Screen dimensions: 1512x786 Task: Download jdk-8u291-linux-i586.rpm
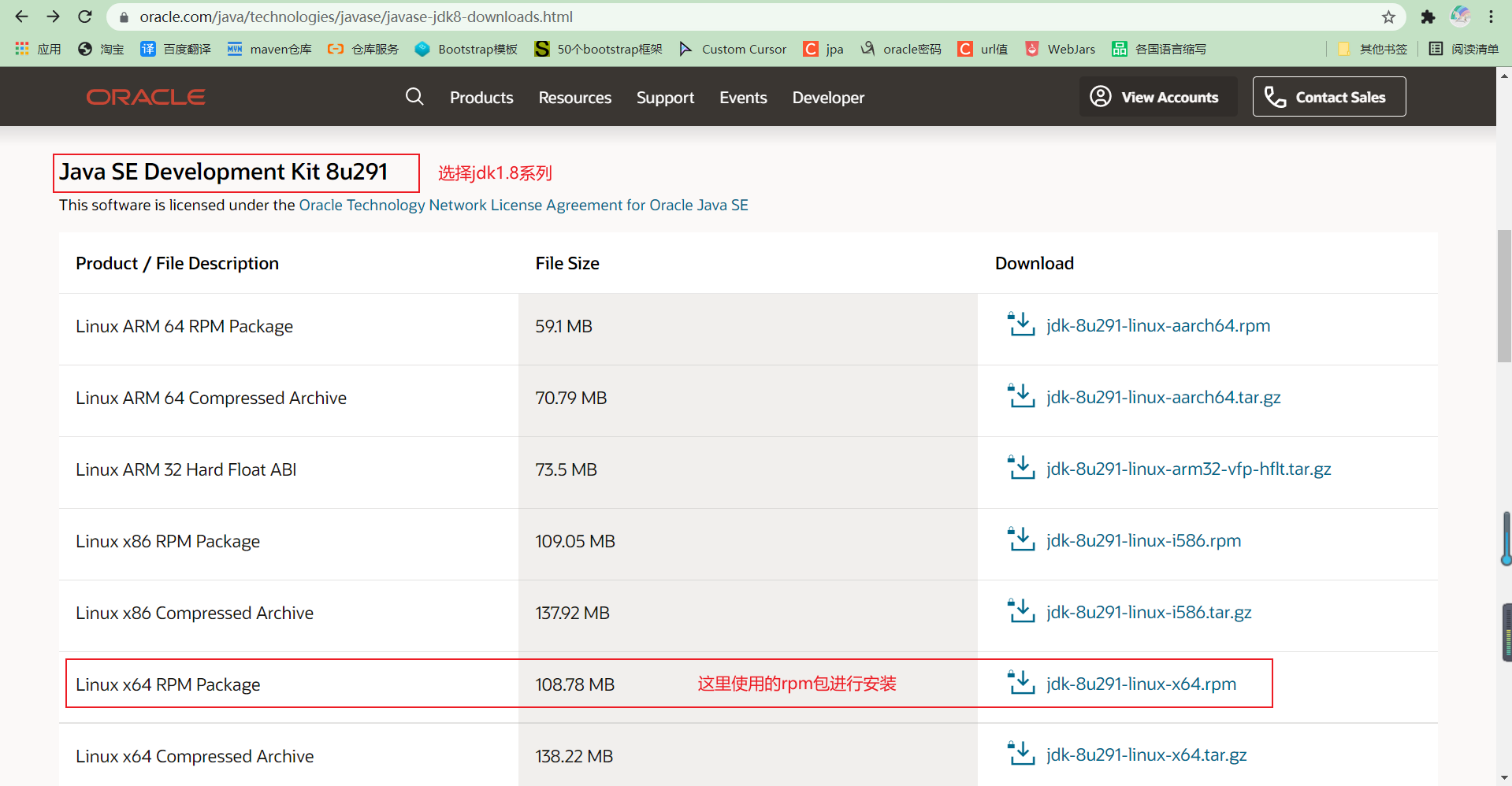point(1144,540)
